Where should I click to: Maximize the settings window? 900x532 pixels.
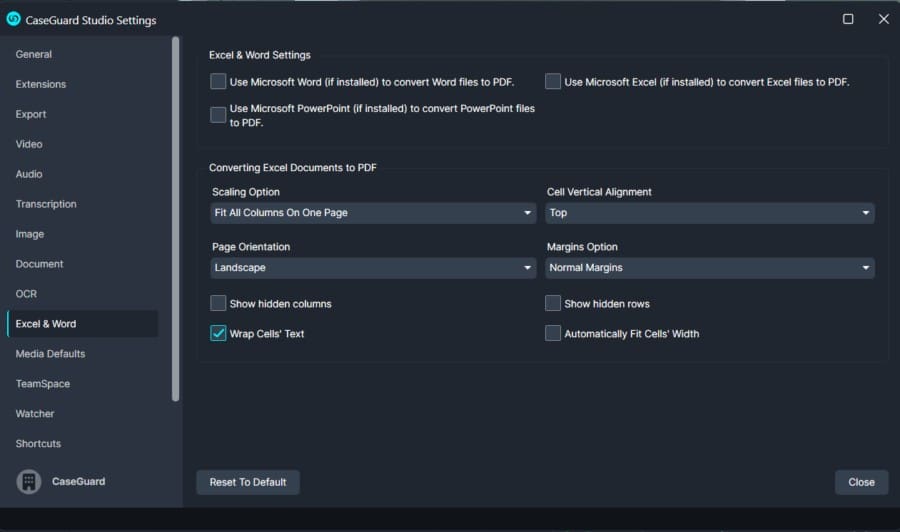(x=848, y=19)
